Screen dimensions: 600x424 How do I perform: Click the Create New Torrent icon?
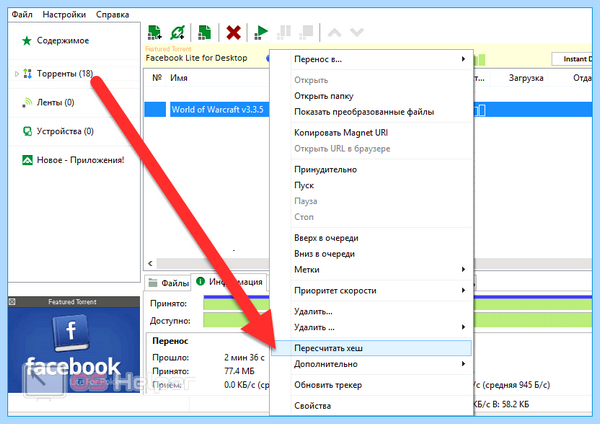(204, 32)
